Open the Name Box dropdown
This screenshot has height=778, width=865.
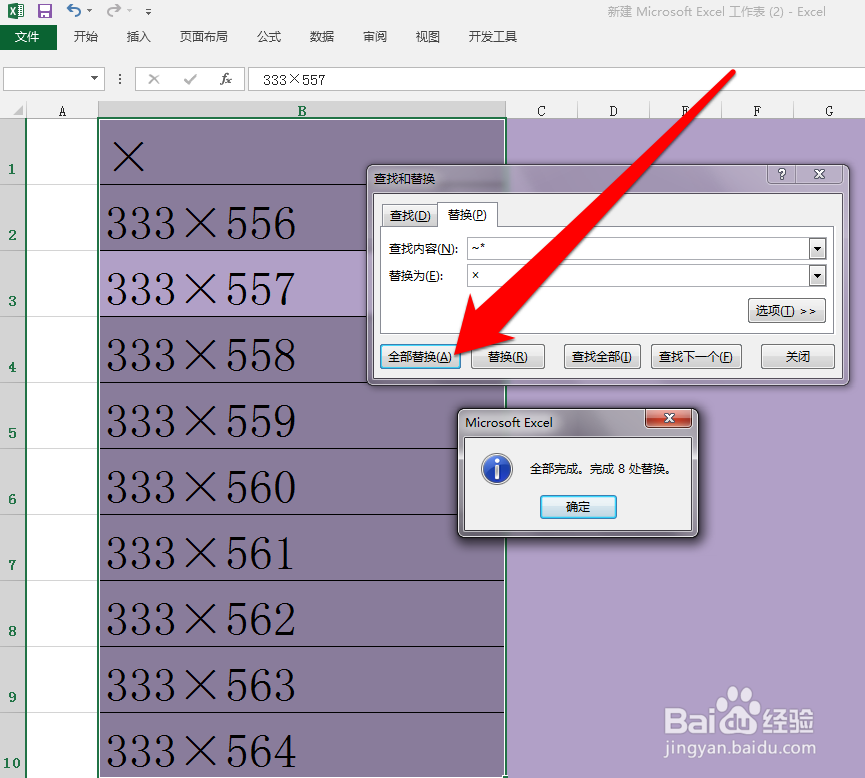95,78
